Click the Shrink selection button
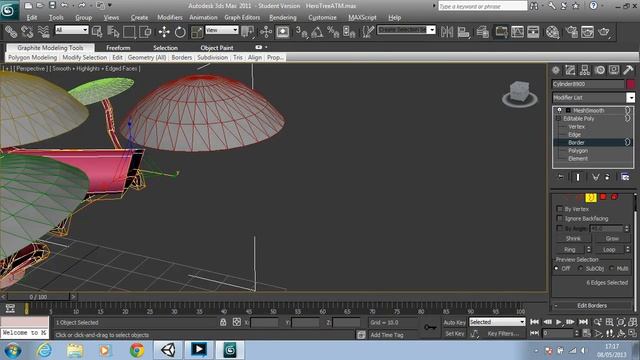The width and height of the screenshot is (640, 360). click(x=573, y=238)
